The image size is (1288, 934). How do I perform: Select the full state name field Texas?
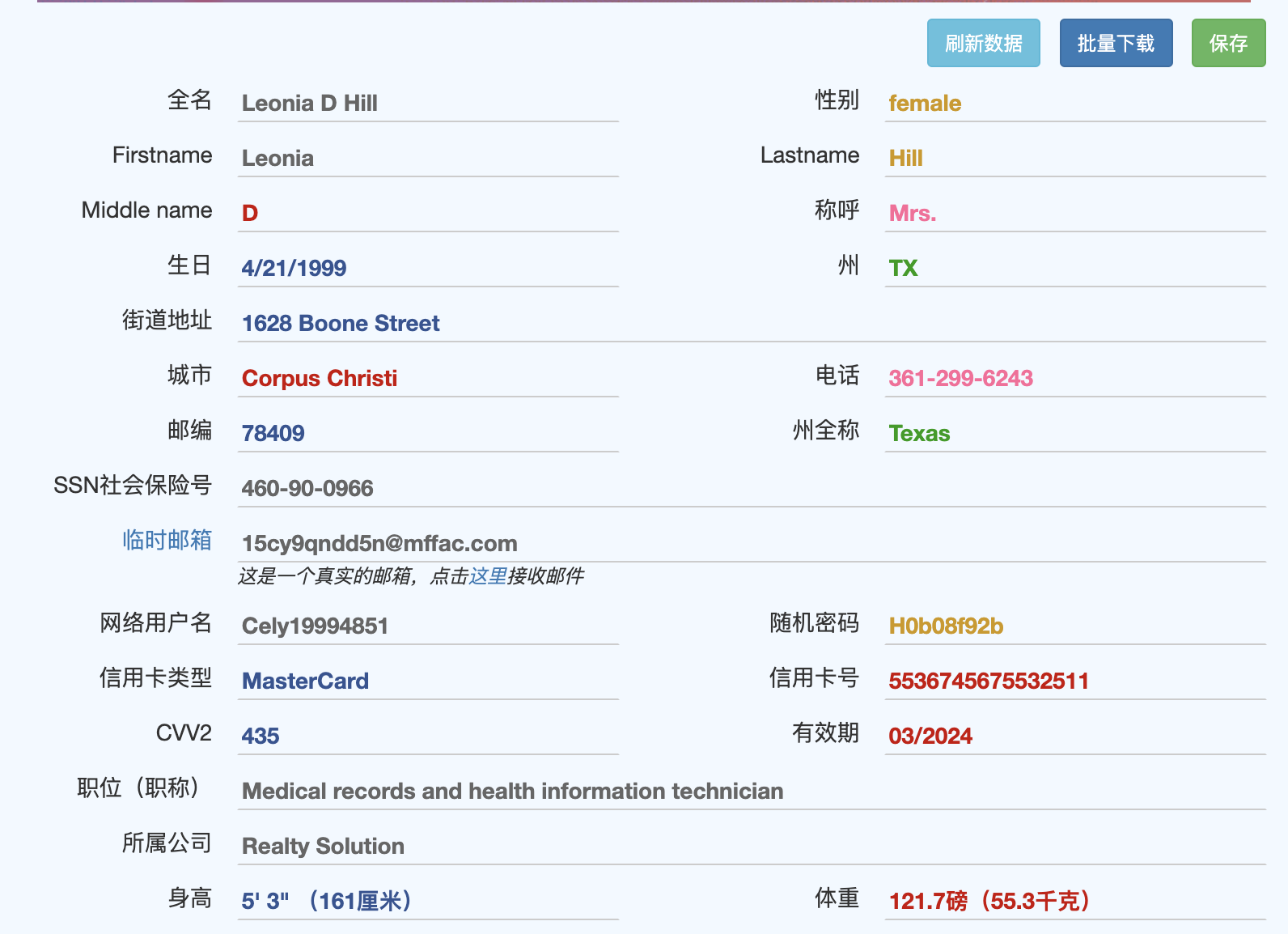point(1075,433)
